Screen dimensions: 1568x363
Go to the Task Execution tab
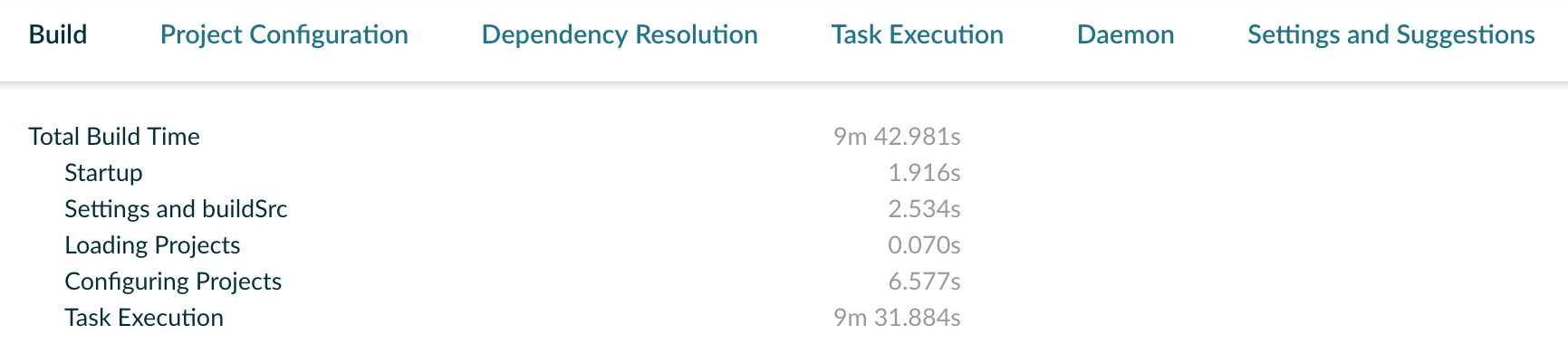point(917,35)
